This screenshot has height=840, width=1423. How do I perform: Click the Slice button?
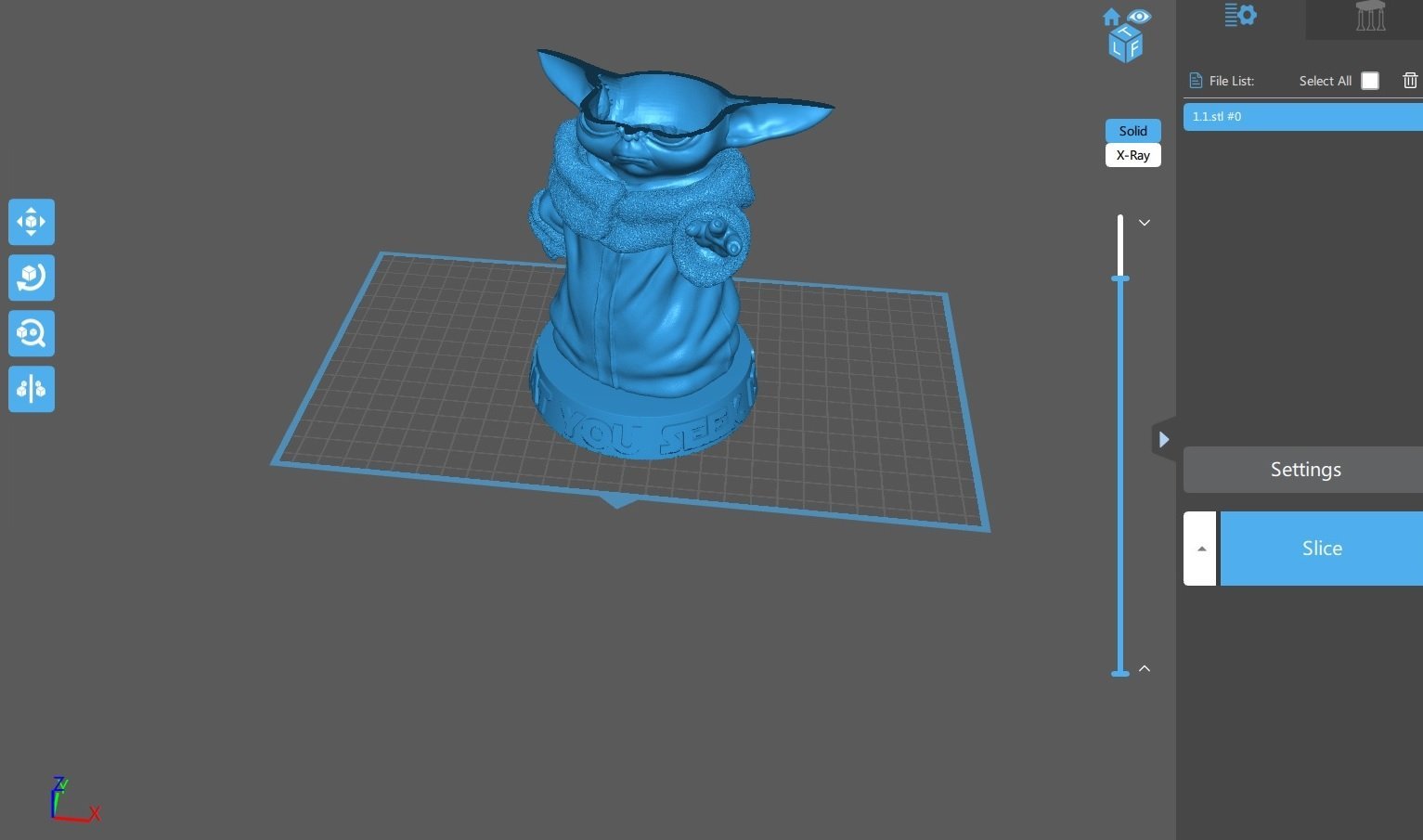point(1322,548)
